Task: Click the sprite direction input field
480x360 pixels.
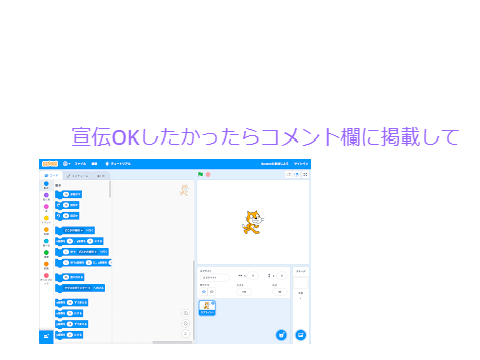Action: 280,292
